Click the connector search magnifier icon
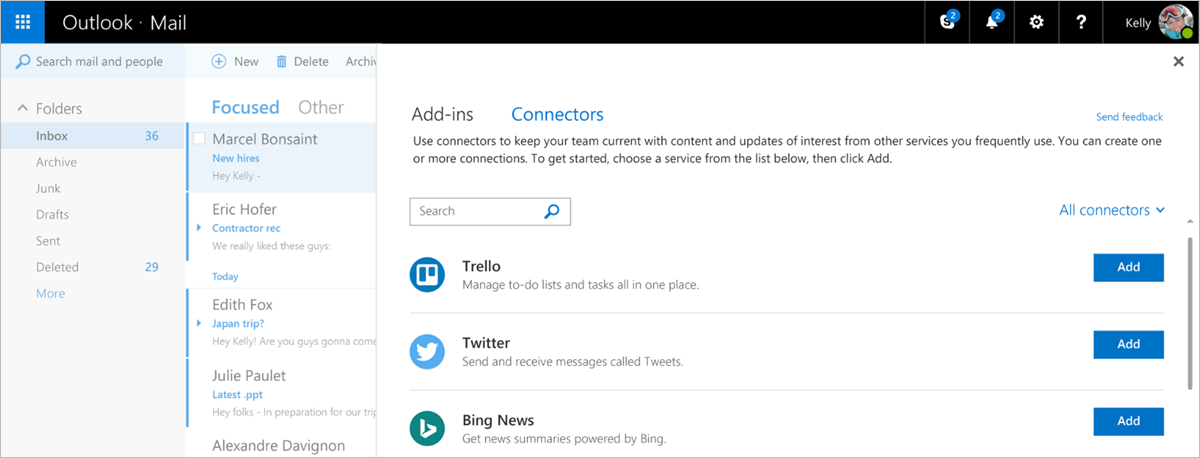The image size is (1200, 458). (552, 211)
